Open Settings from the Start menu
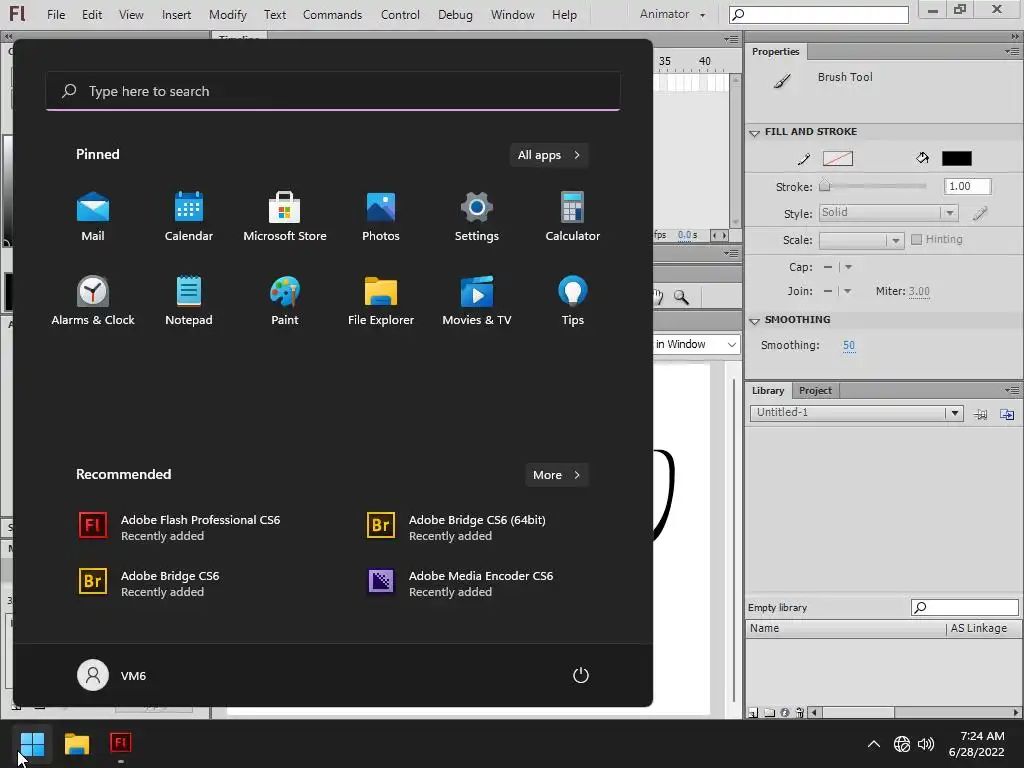The width and height of the screenshot is (1024, 768). pyautogui.click(x=477, y=217)
